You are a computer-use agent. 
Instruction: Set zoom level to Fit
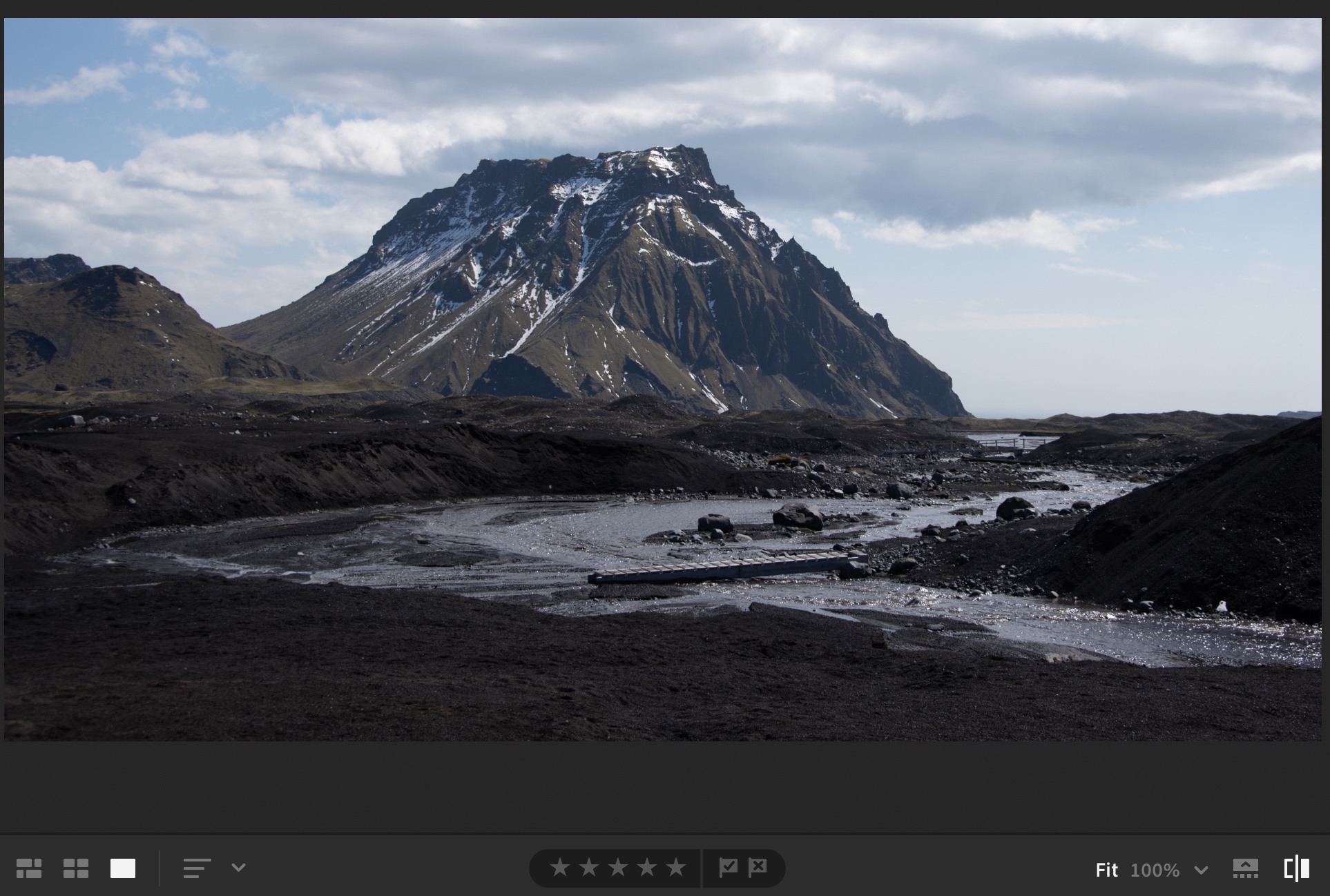1106,870
